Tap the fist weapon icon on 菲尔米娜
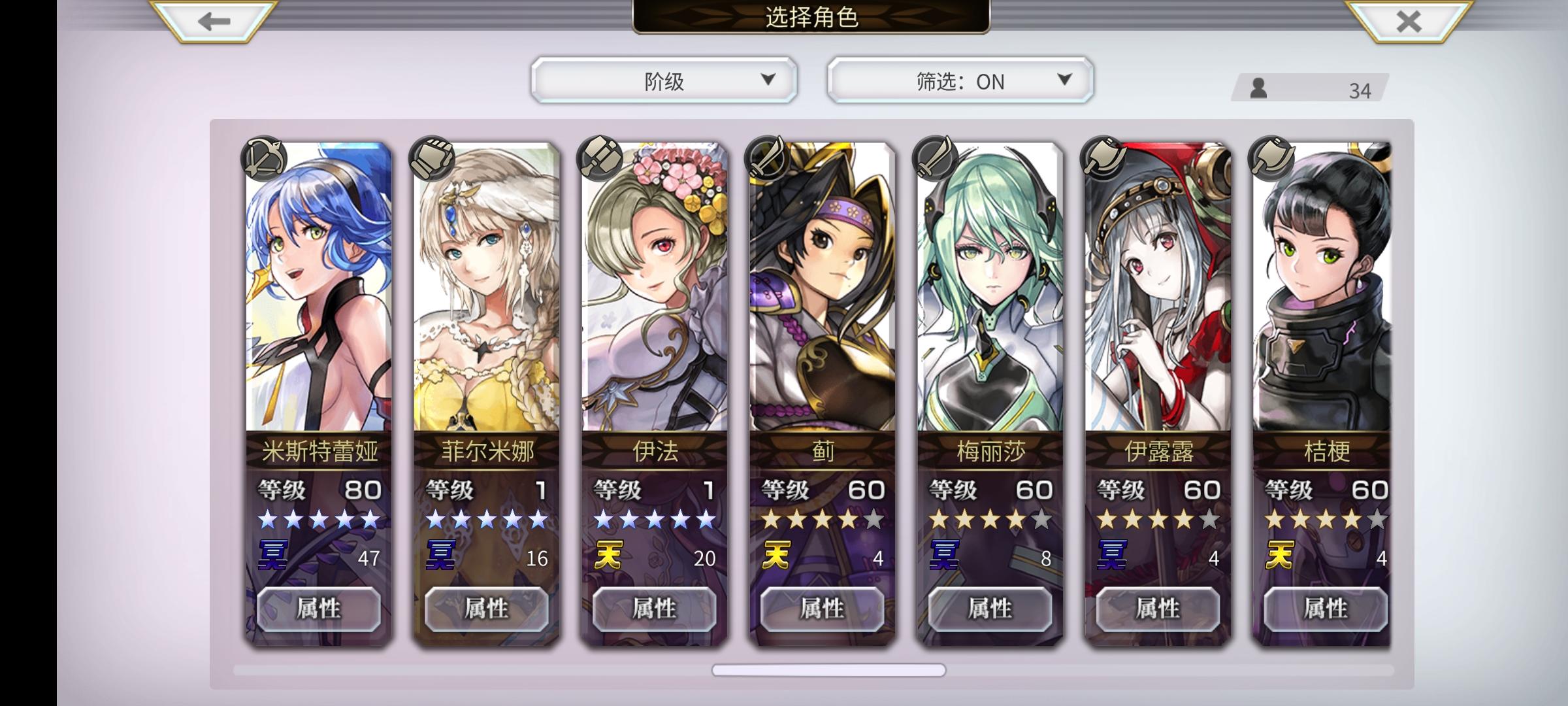This screenshot has width=1568, height=706. pos(432,158)
